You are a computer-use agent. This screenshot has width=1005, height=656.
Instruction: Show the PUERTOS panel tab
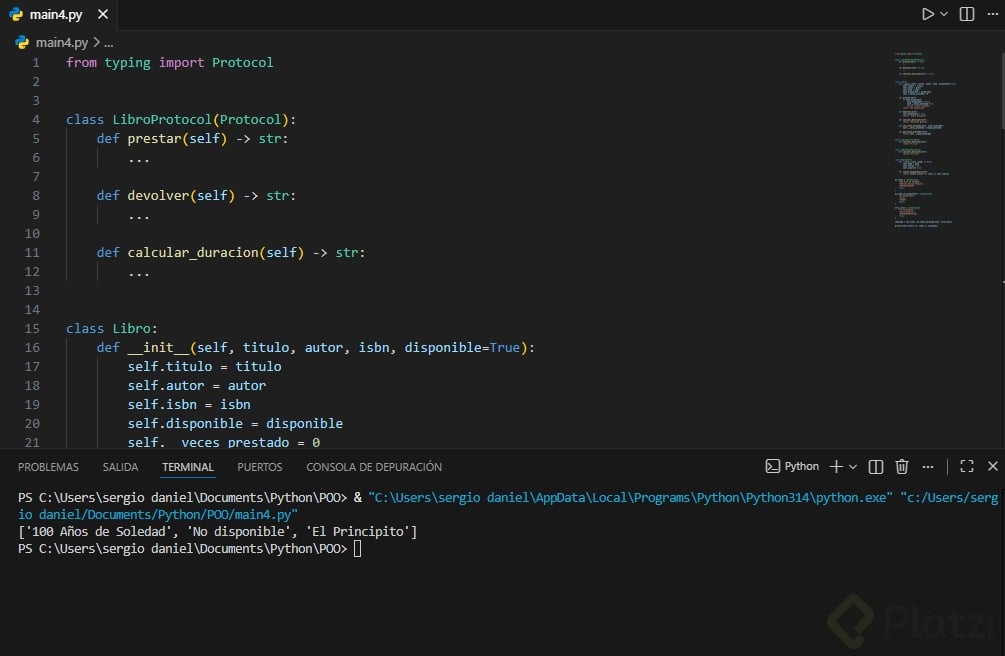click(x=259, y=467)
